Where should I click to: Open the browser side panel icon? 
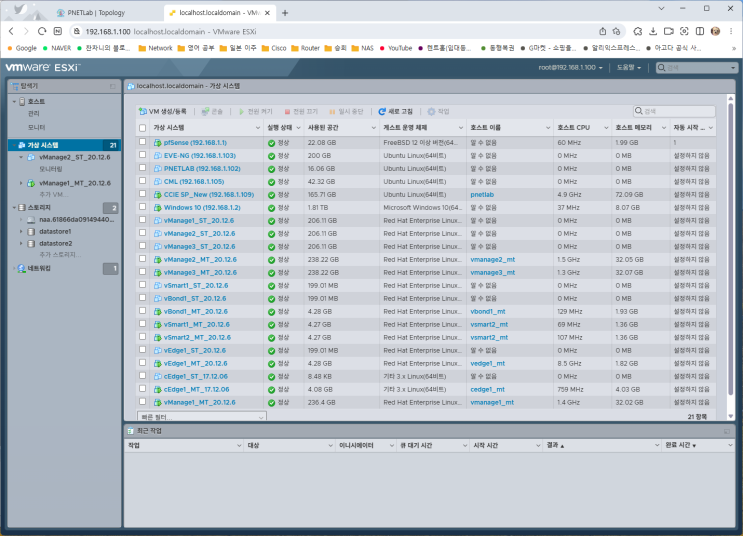(699, 31)
